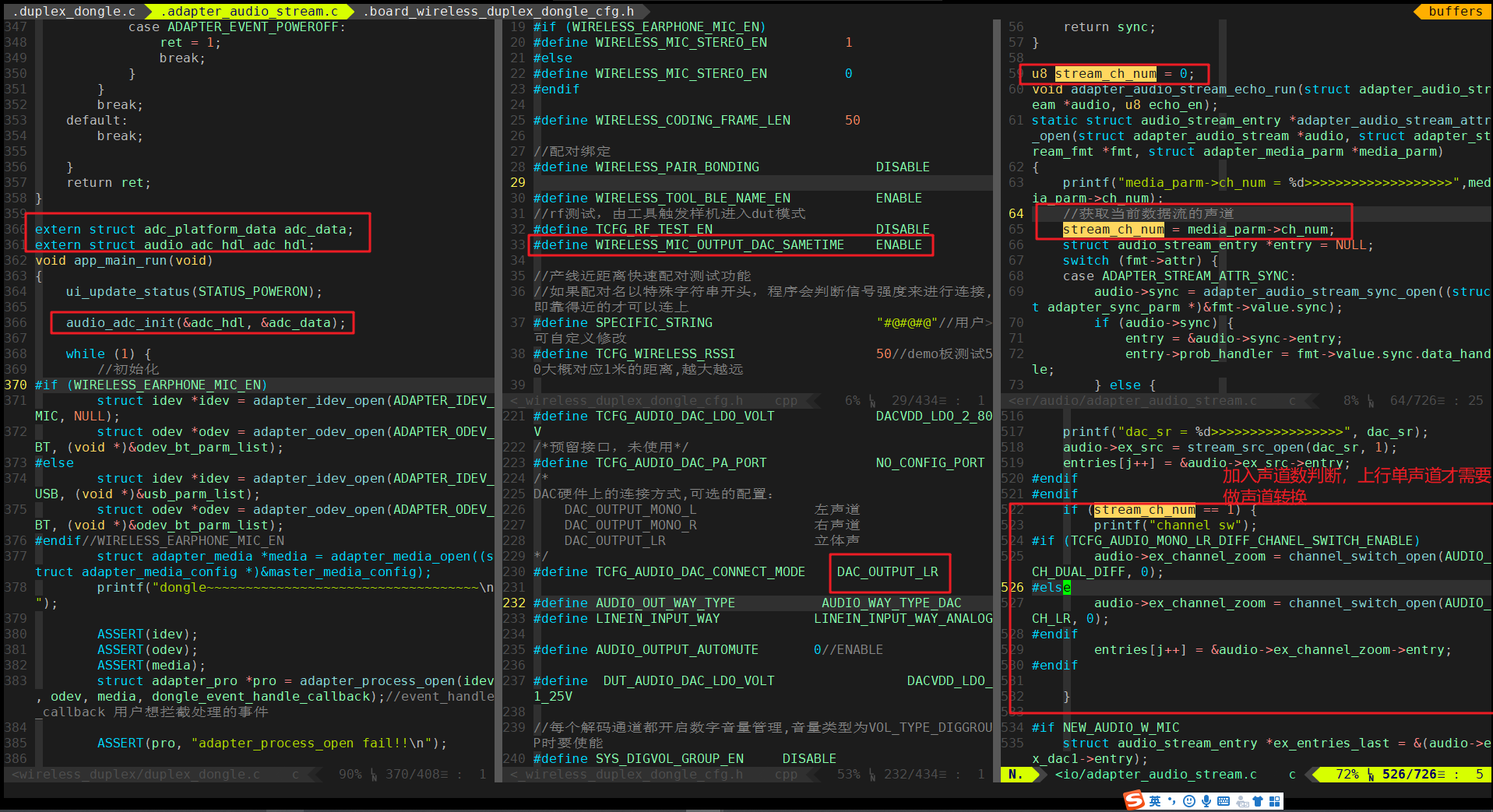The image size is (1493, 812).
Task: Click the 'wireless_duplex/duplex_dongle.c' status bar filename
Action: tap(140, 774)
